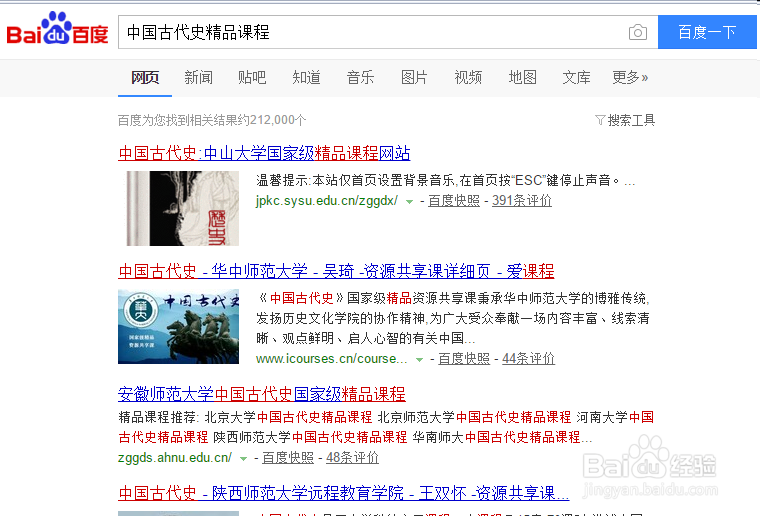Open 中山大学国家级精品课程网站 result title
The width and height of the screenshot is (760, 516).
pyautogui.click(x=264, y=153)
